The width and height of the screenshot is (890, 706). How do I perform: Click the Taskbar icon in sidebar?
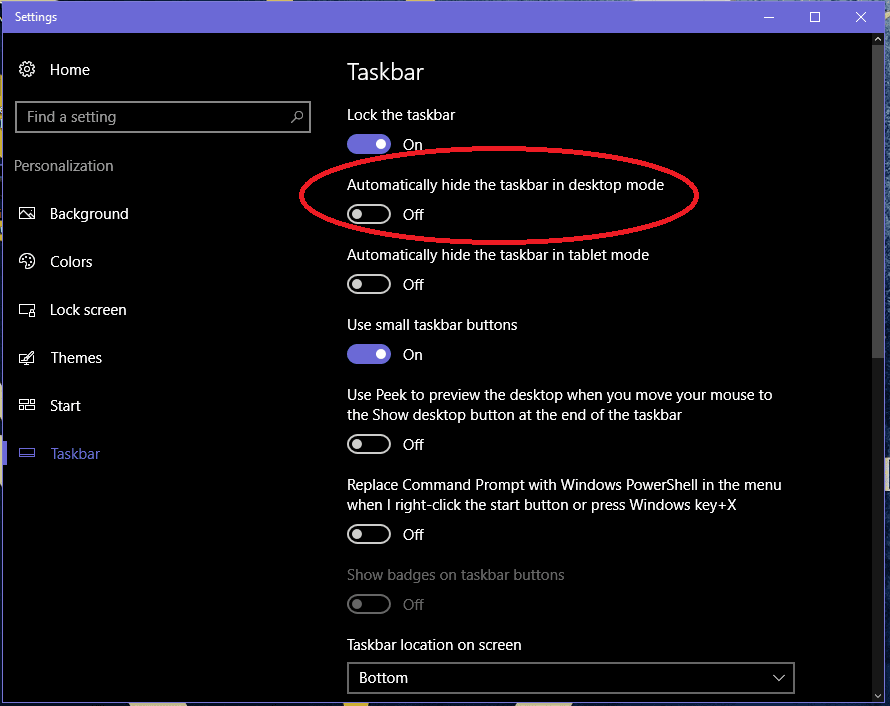(27, 454)
